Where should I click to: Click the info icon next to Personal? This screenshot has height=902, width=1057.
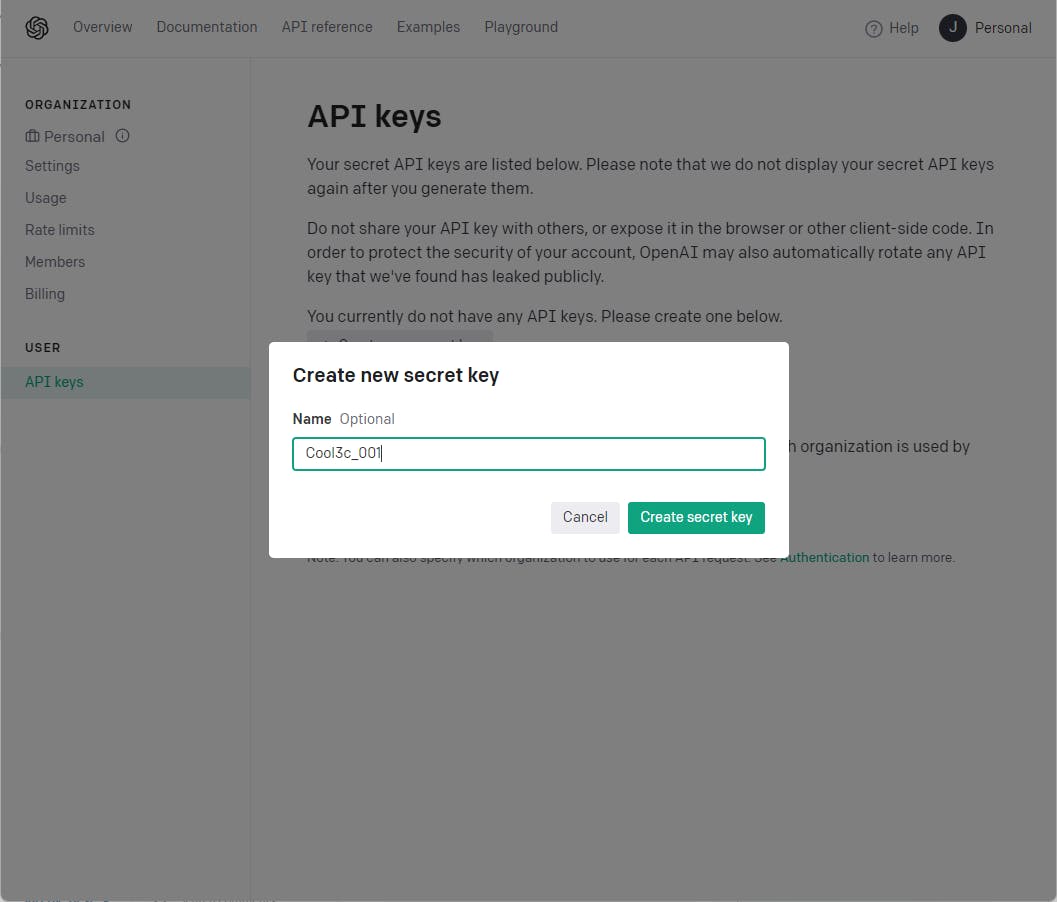(122, 136)
